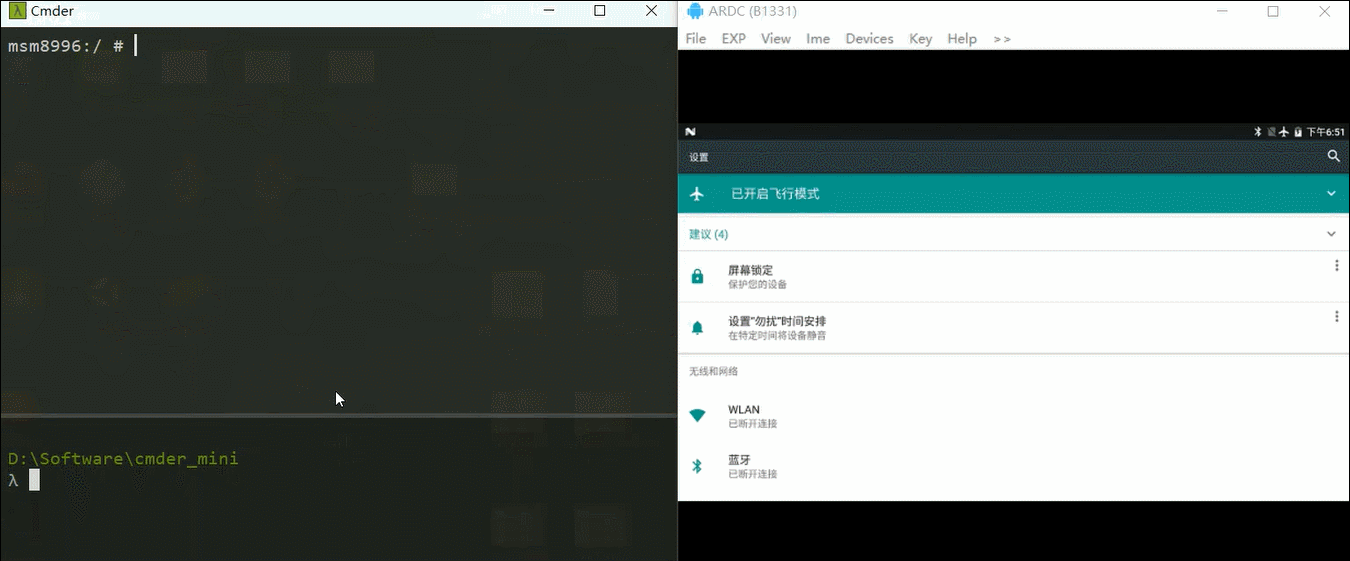Maximize the ARDC window

click(1272, 11)
